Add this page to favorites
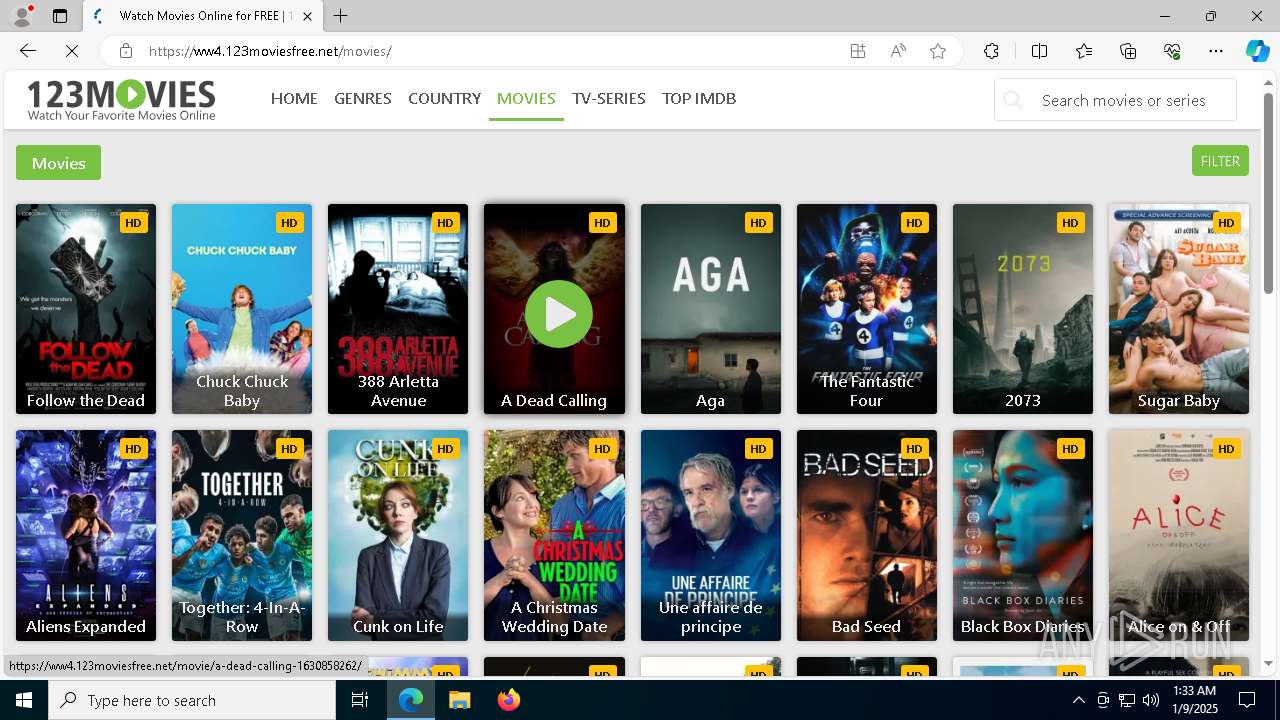 coord(938,51)
